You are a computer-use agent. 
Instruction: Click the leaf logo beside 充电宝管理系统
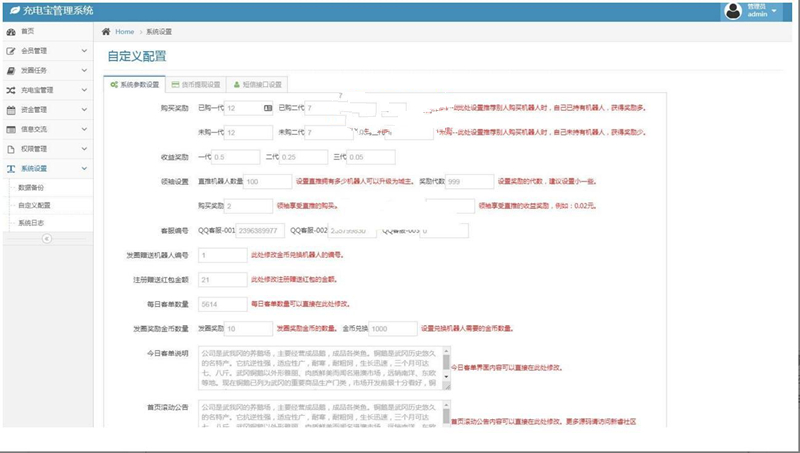tap(12, 10)
